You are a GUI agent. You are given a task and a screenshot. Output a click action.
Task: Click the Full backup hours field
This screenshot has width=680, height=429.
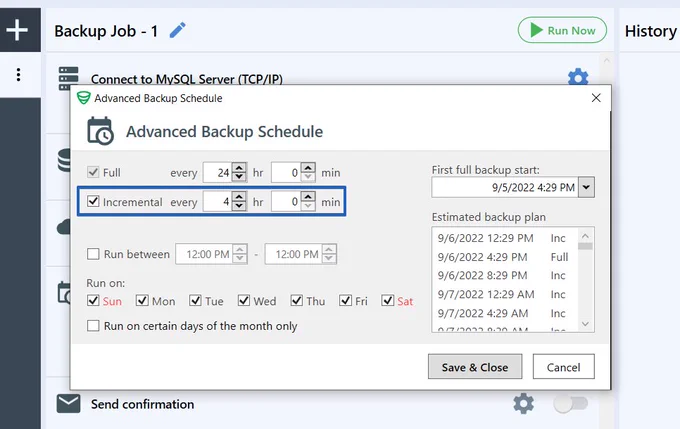tap(218, 173)
